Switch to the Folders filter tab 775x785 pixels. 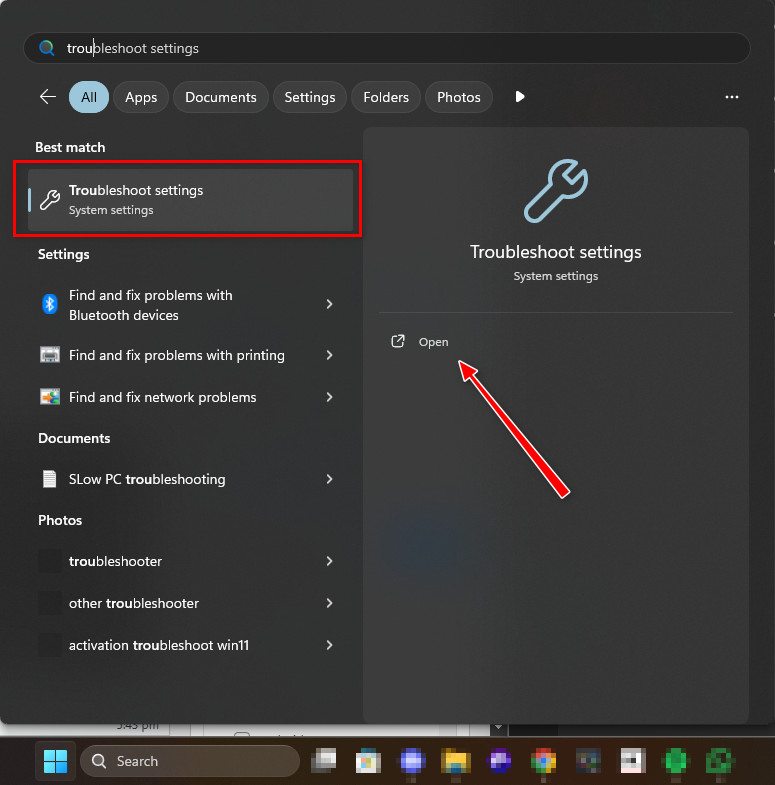coord(386,97)
